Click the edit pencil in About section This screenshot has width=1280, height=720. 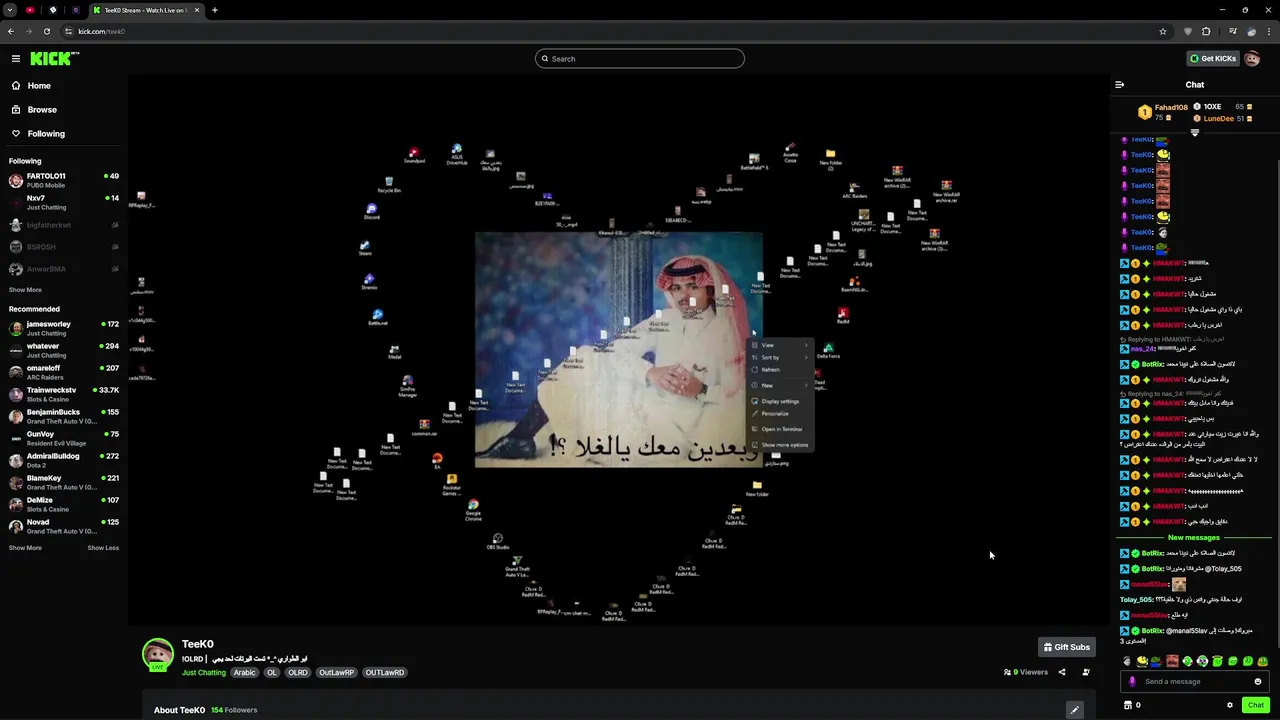coord(1075,710)
